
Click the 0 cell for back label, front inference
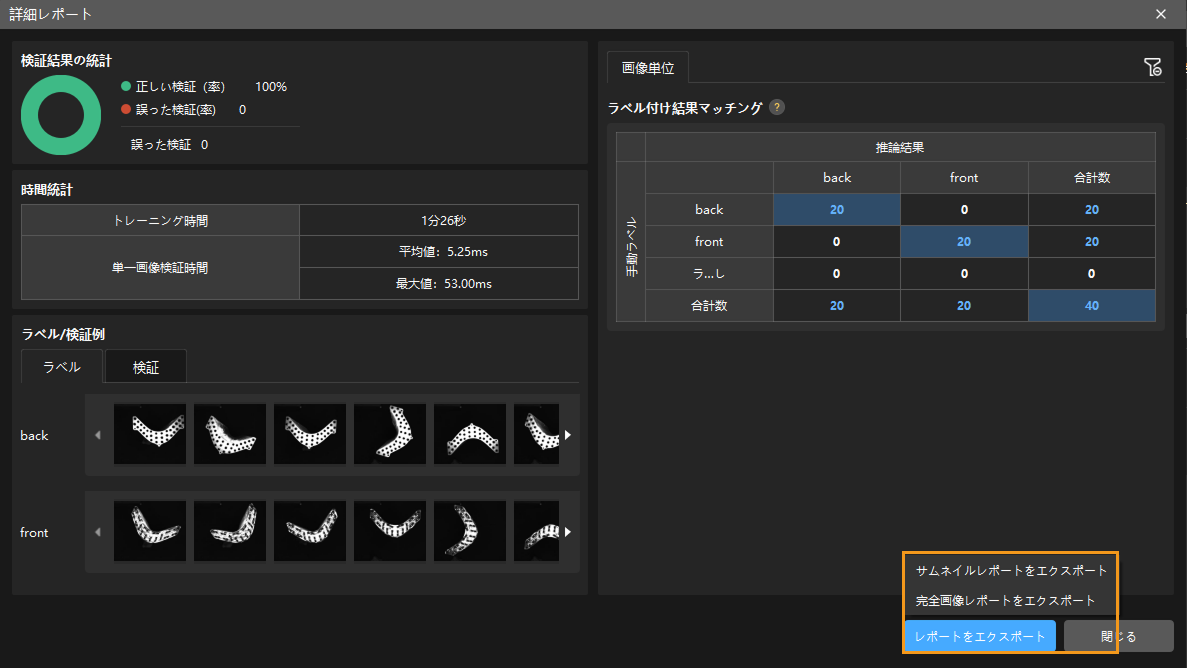(964, 210)
